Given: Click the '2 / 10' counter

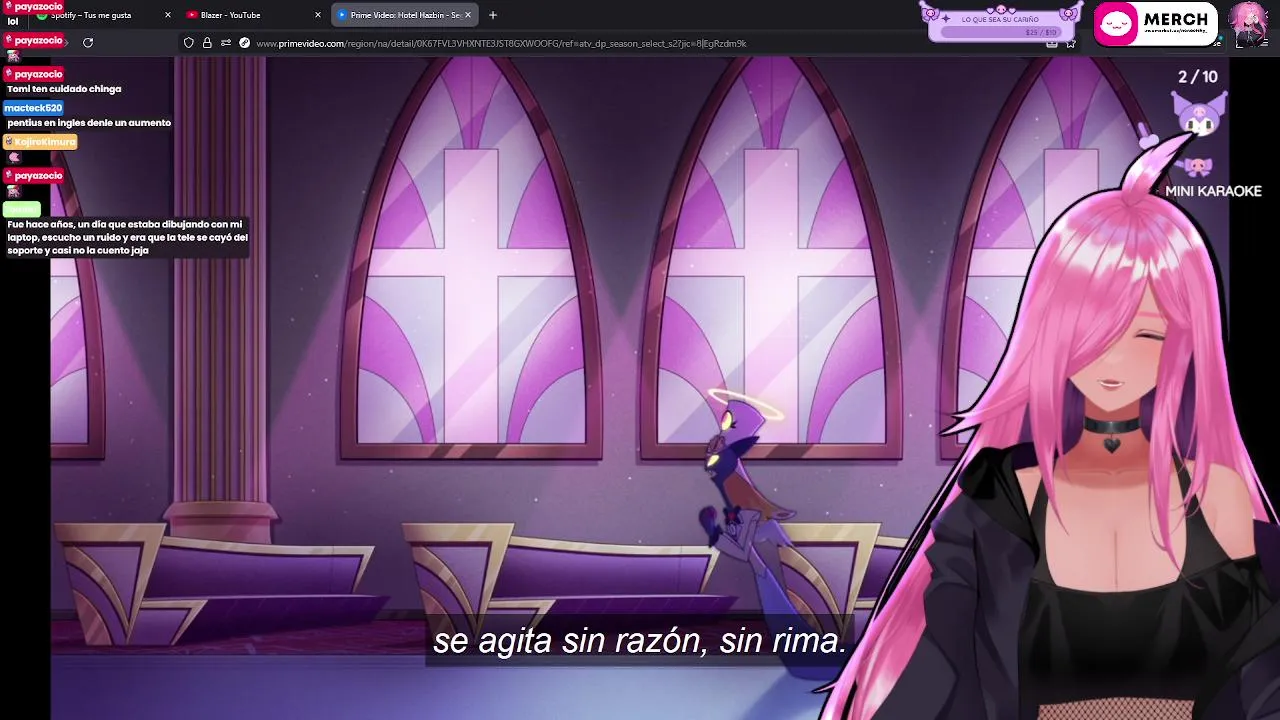Looking at the screenshot, I should (x=1198, y=77).
